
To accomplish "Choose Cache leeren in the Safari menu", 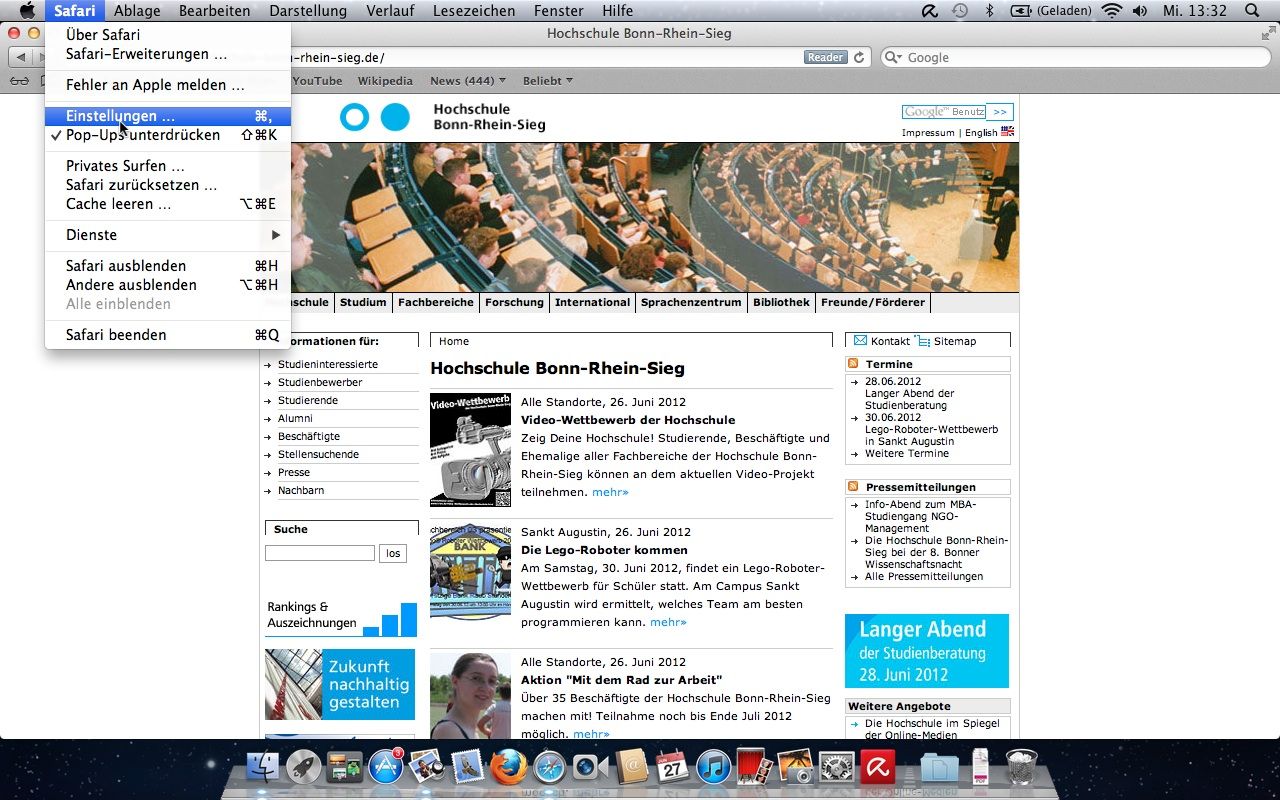I will tap(118, 204).
